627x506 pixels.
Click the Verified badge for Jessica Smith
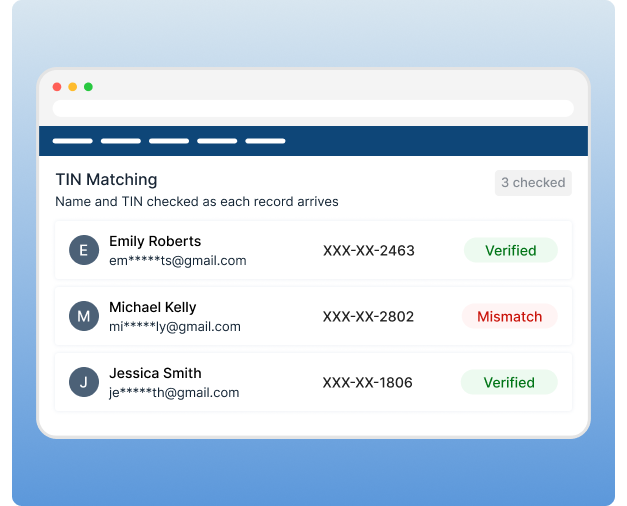click(509, 382)
